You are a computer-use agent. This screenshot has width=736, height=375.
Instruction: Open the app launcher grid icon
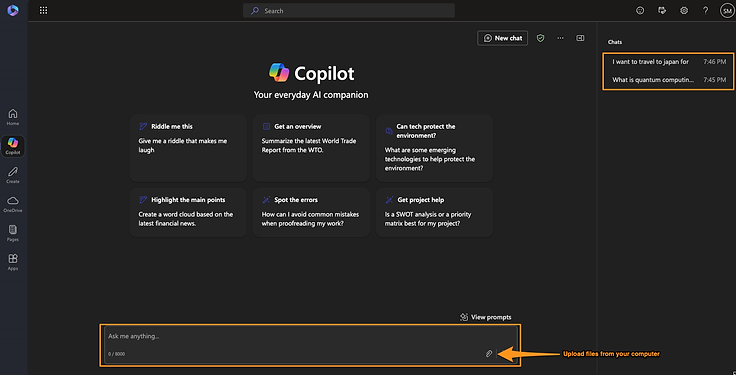(x=43, y=10)
